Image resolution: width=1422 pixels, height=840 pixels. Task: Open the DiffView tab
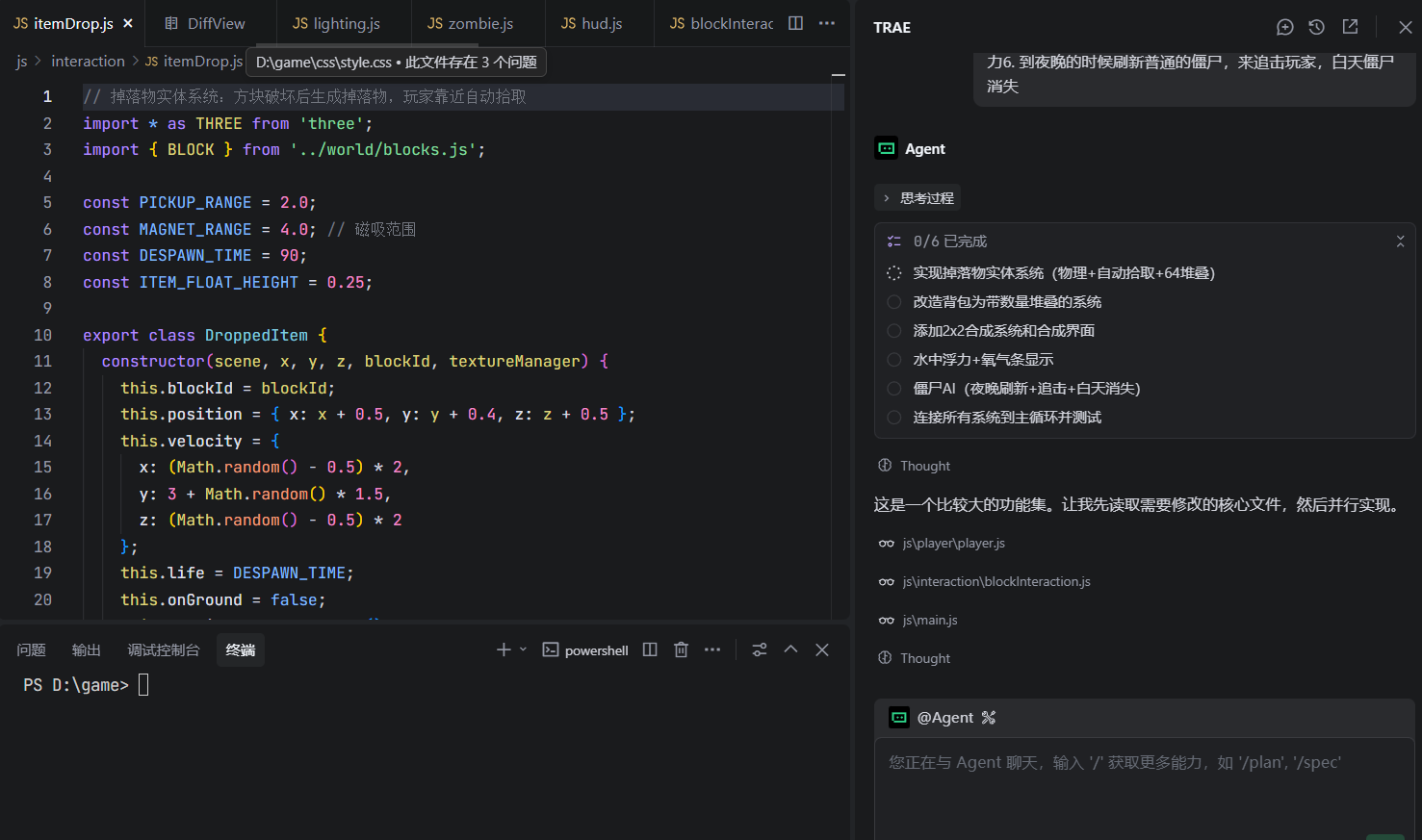tap(205, 23)
